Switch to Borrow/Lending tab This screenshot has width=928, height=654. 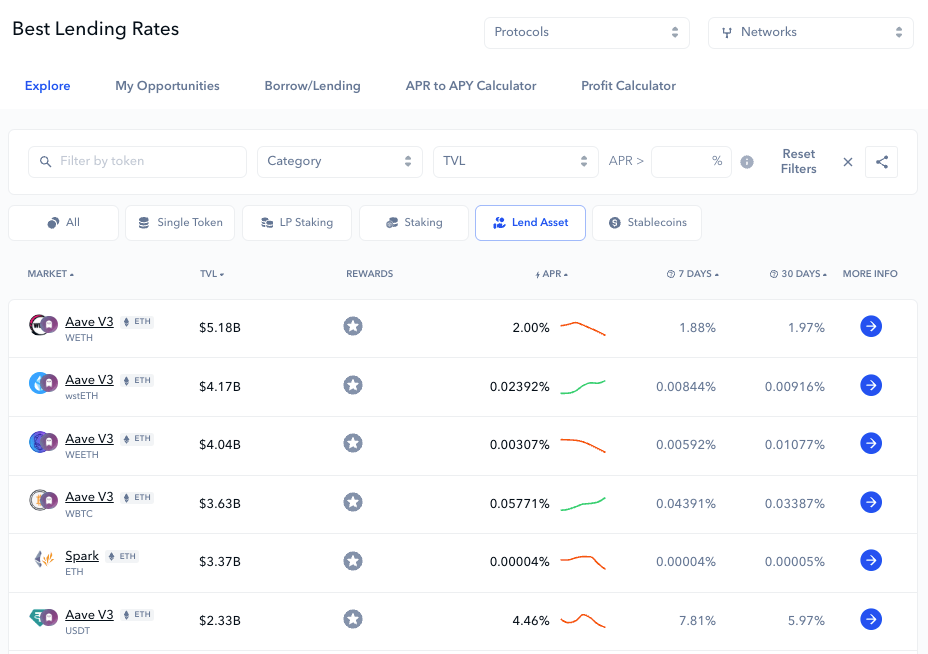(312, 86)
